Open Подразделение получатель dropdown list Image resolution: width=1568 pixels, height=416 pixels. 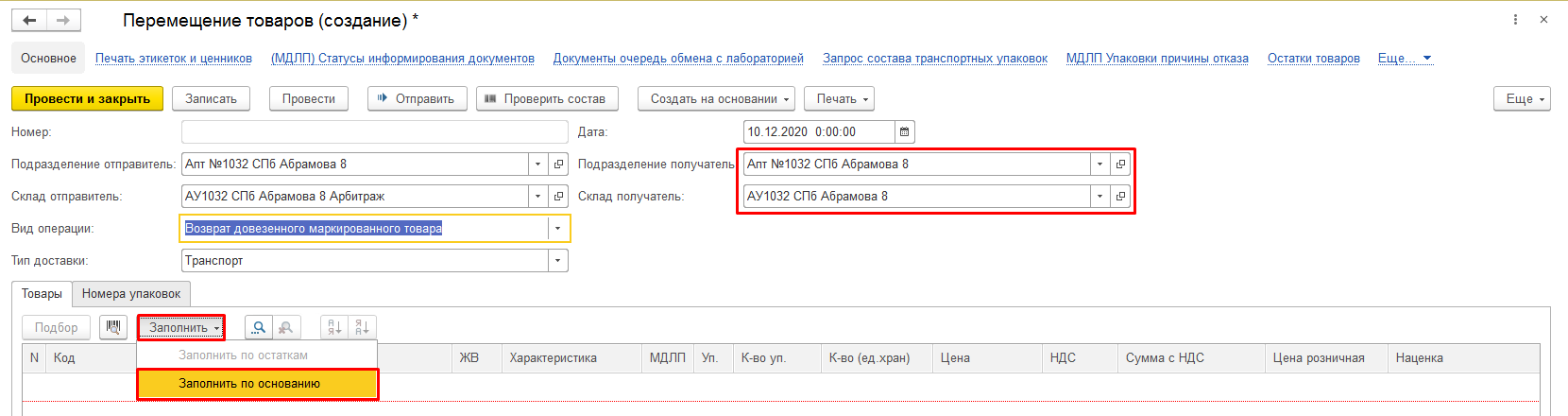click(x=1099, y=165)
